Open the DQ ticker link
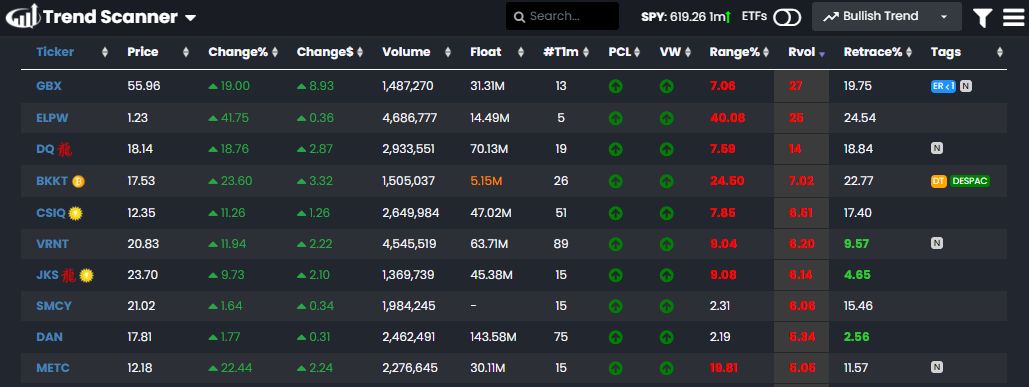This screenshot has height=387, width=1029. point(45,149)
